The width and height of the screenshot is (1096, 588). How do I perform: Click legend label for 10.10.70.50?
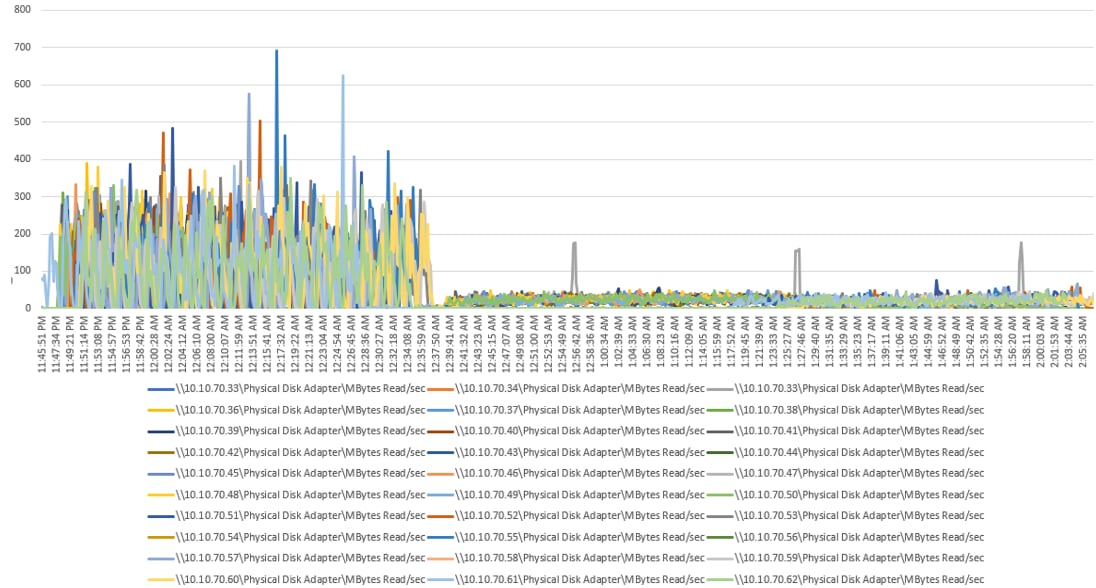tap(860, 495)
